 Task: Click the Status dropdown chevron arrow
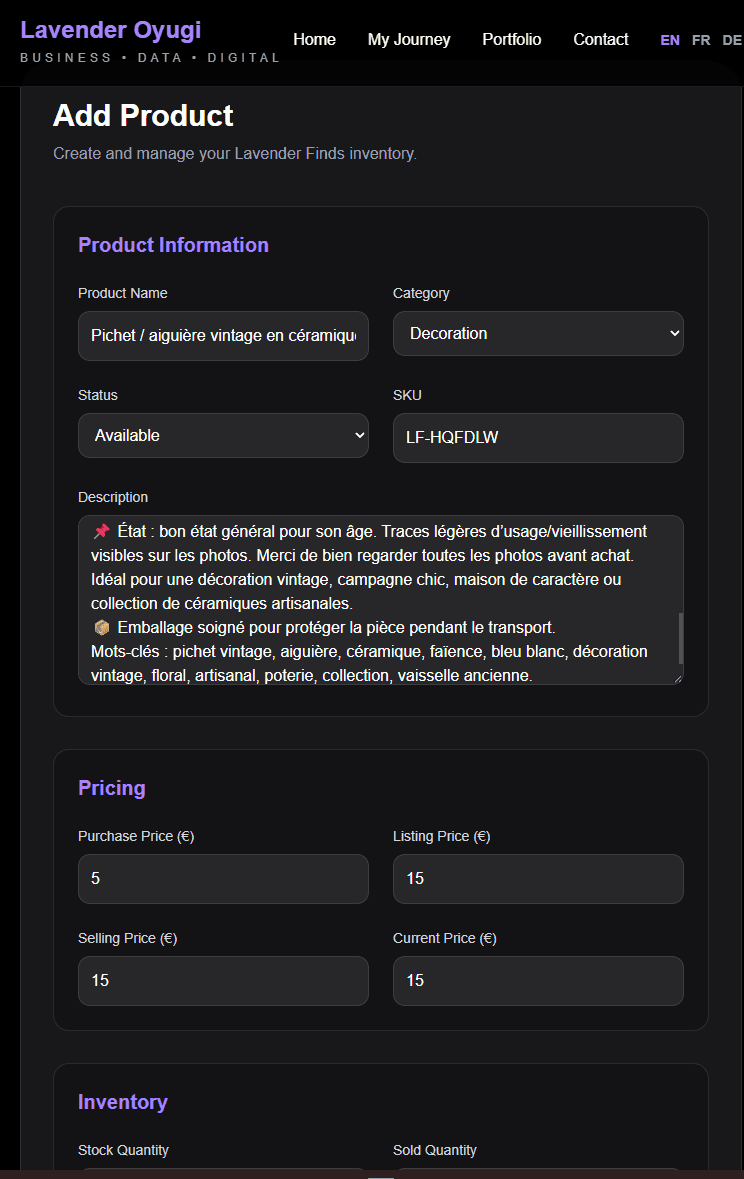tap(360, 435)
